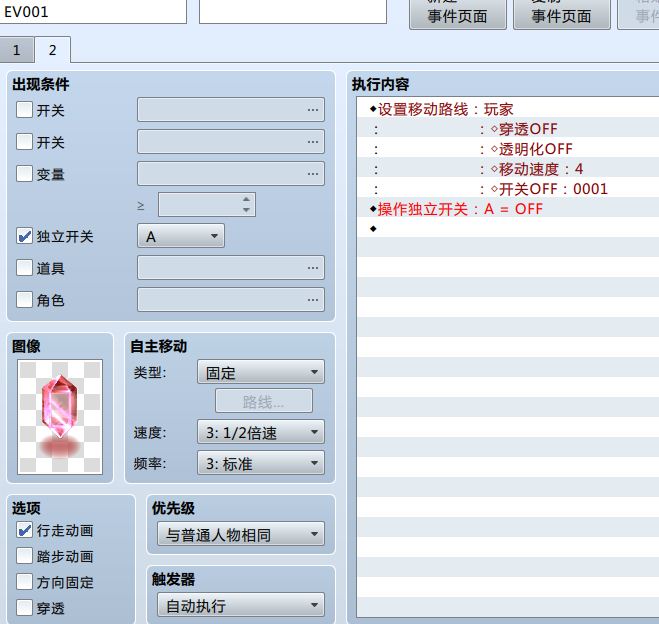Select the pink crystal event image
This screenshot has width=659, height=624.
click(x=60, y=417)
